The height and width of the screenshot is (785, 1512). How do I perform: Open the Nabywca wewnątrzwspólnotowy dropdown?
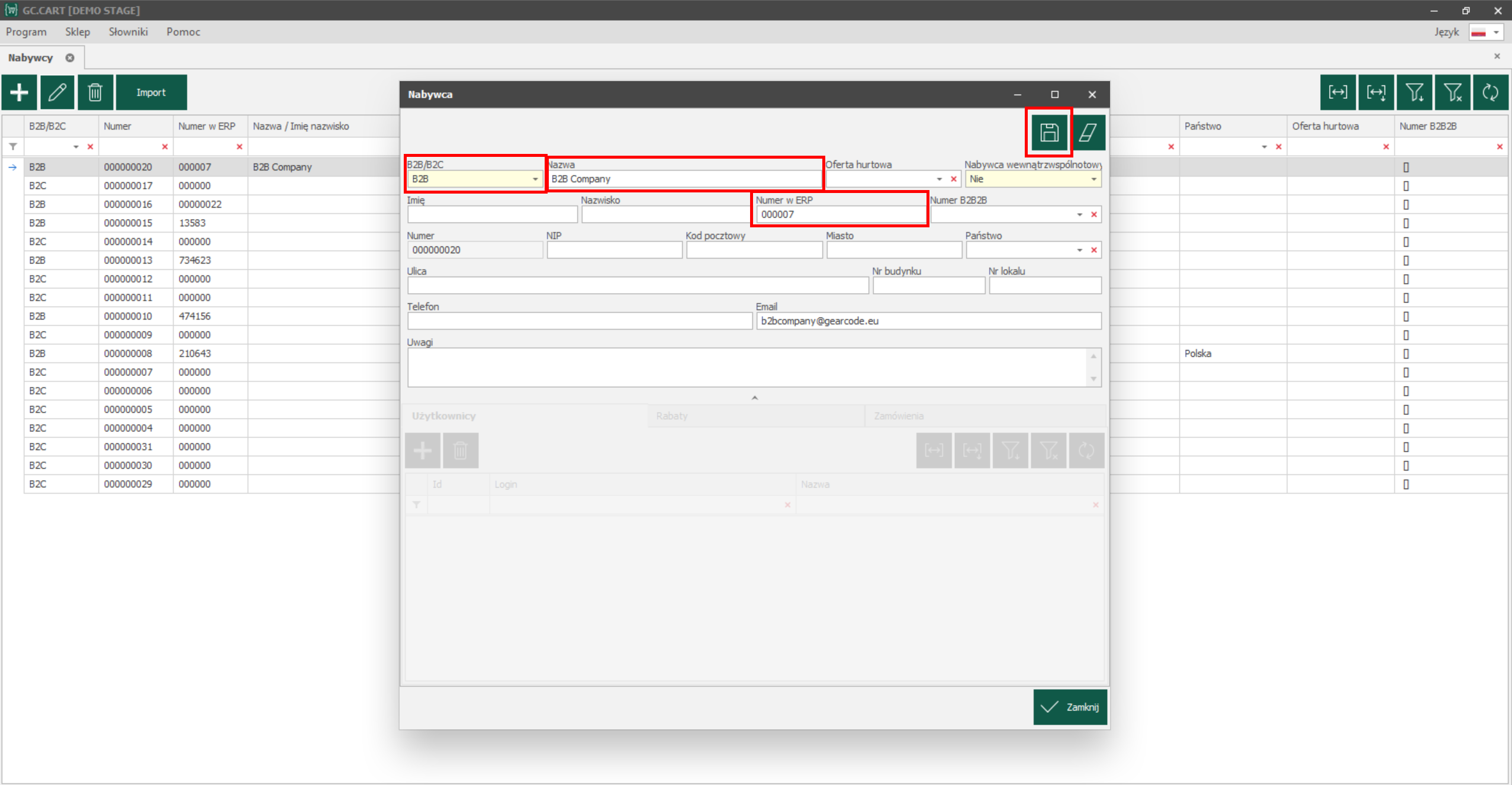coord(1094,179)
